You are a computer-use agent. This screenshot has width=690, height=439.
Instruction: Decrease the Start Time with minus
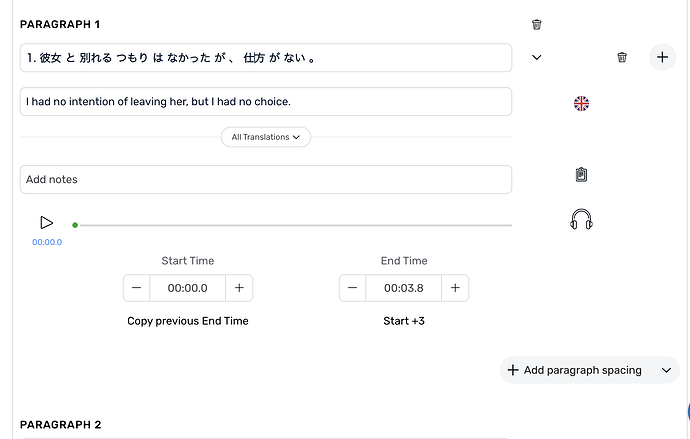[136, 288]
